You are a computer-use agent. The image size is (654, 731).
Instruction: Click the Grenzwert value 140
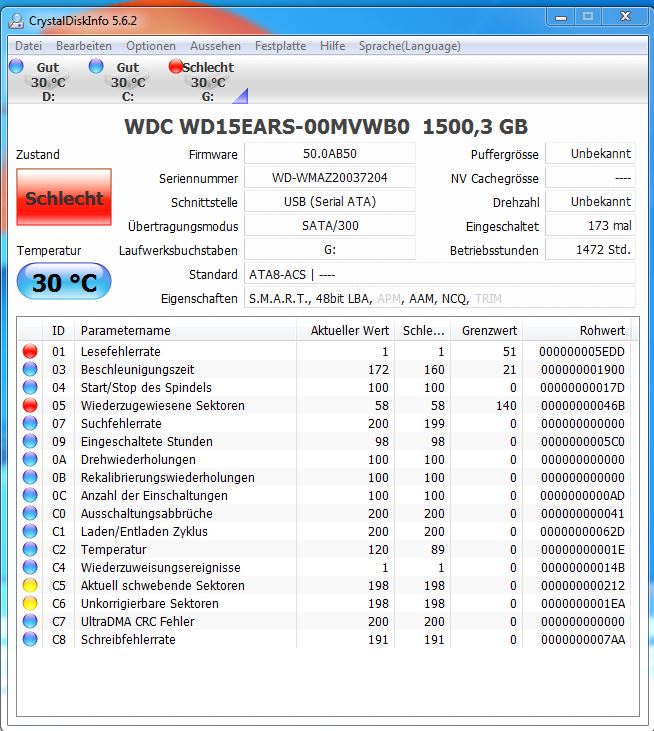coord(506,406)
